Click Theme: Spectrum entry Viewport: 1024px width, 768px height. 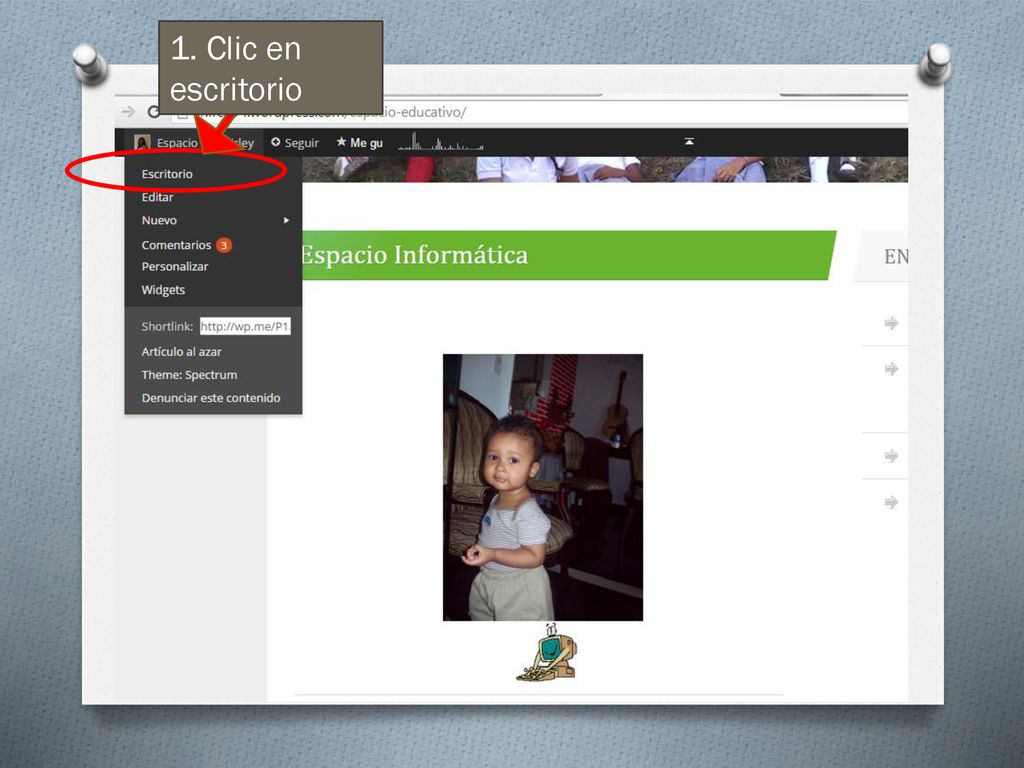point(189,375)
